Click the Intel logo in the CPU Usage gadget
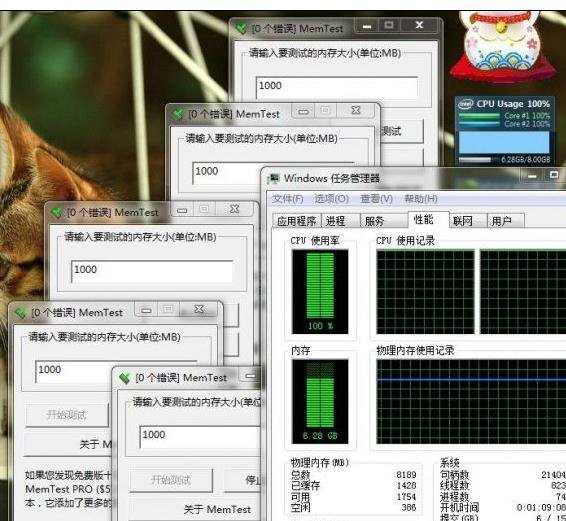 coord(466,104)
